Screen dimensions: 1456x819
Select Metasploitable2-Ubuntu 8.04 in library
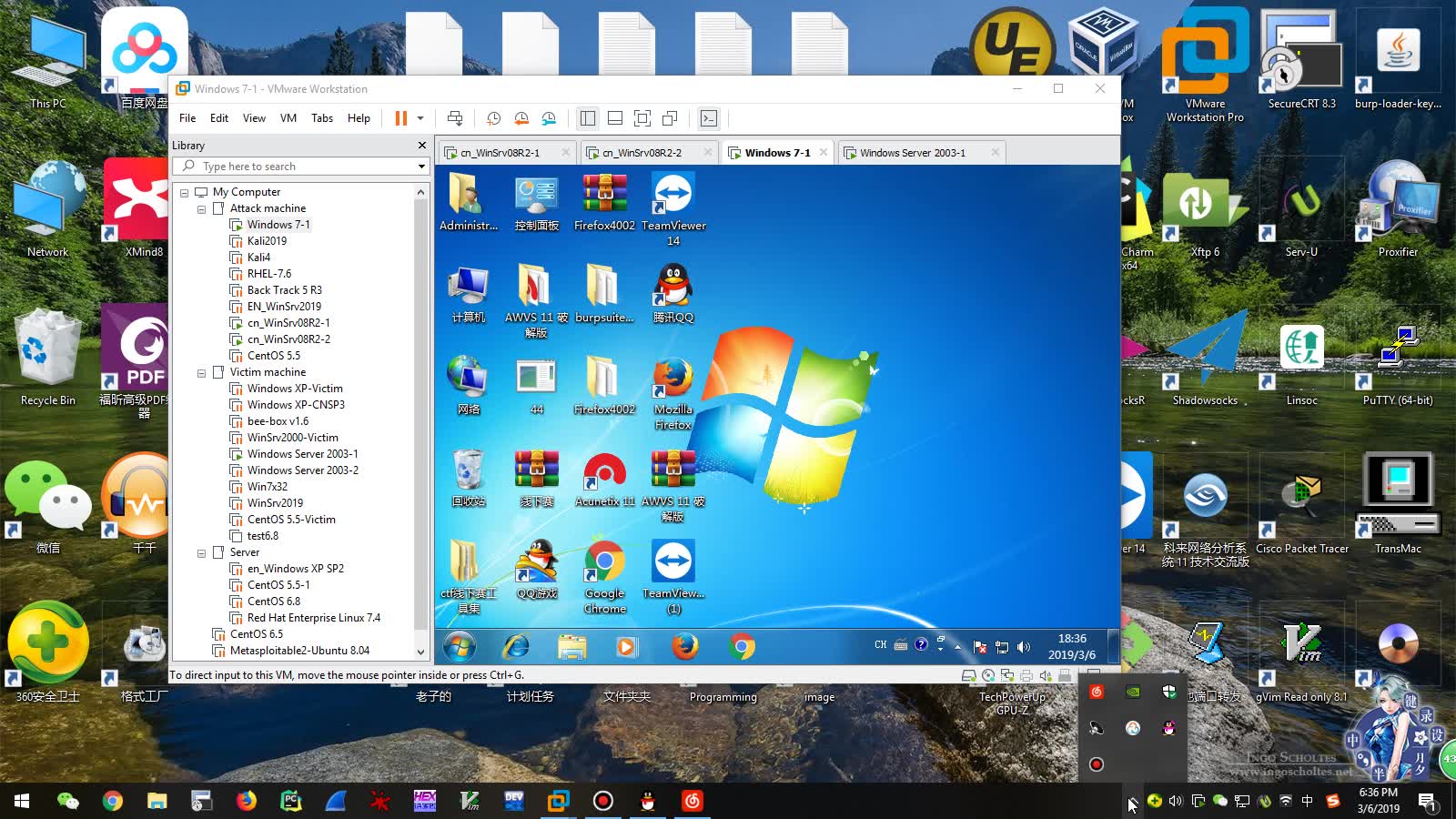point(299,651)
